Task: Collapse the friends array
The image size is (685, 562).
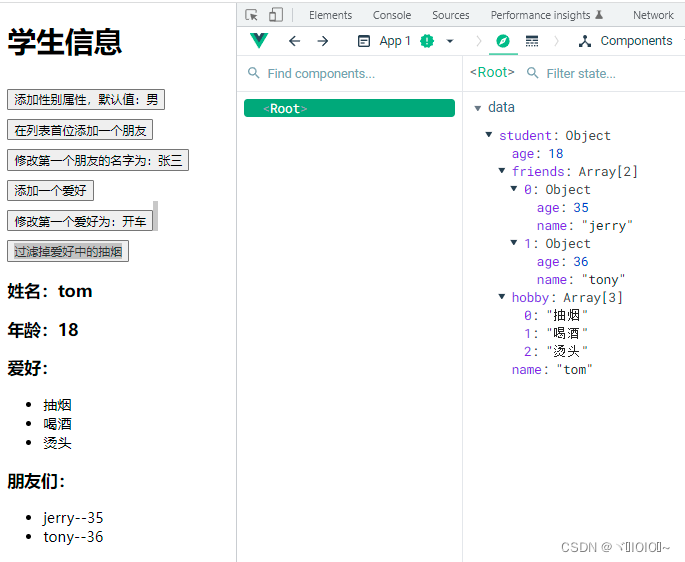Action: pyautogui.click(x=502, y=170)
